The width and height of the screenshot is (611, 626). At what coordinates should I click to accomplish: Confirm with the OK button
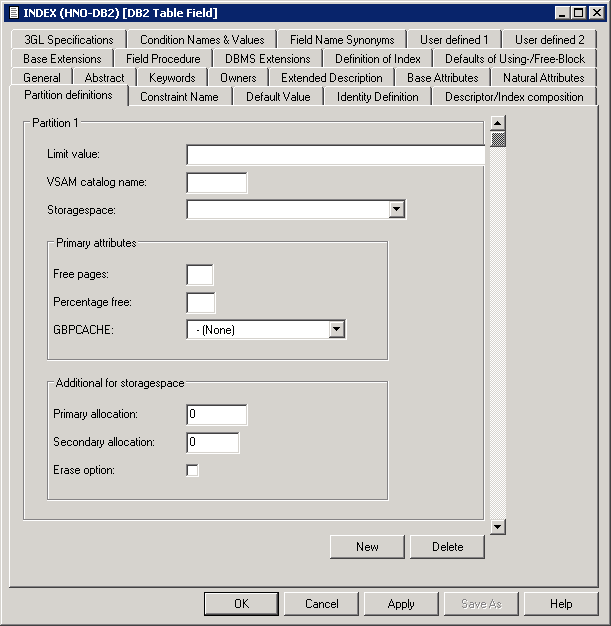click(241, 604)
